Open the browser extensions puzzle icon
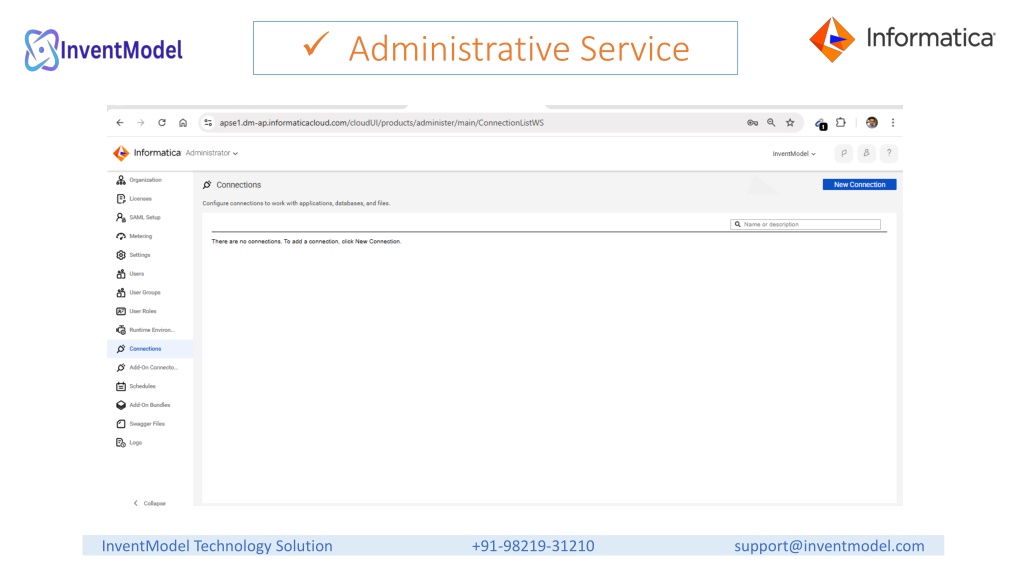Image resolution: width=1024 pixels, height=576 pixels. point(841,123)
